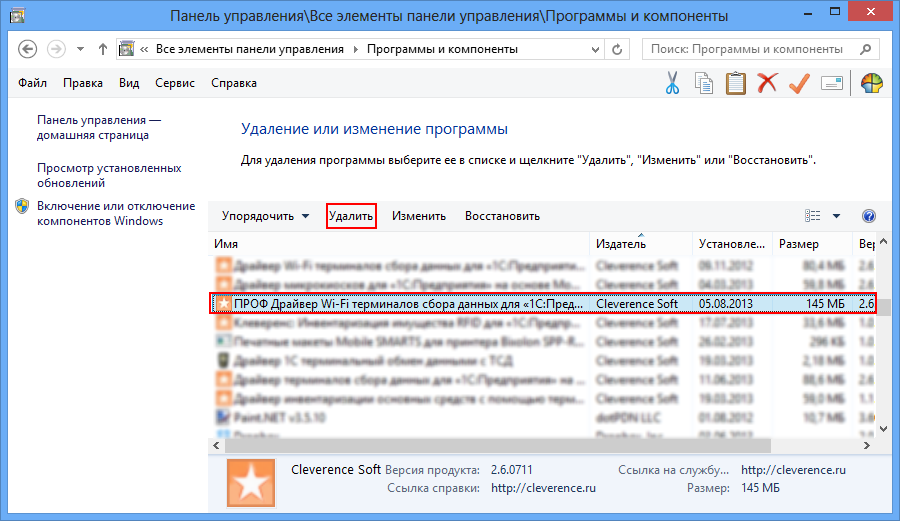Screen dimensions: 900x521
Task: Click the large Cleverence star icon in details pane
Action: (x=251, y=483)
